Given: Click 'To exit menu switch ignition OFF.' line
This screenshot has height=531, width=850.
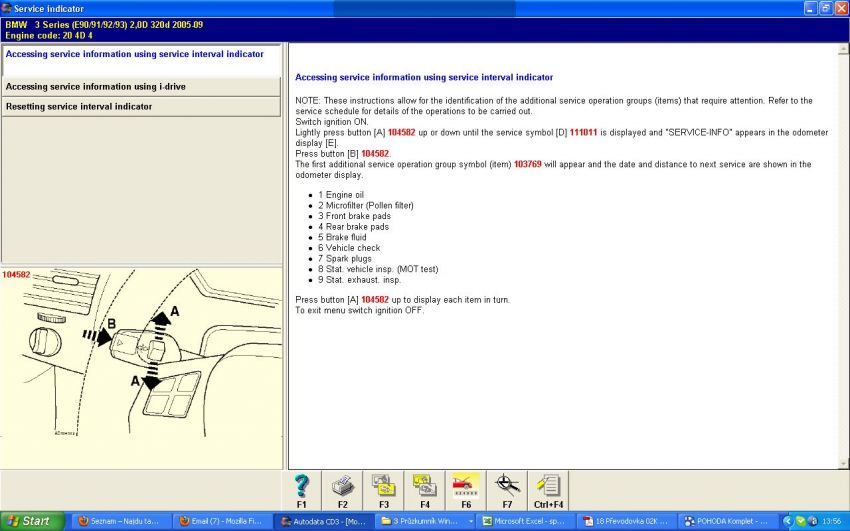Looking at the screenshot, I should [x=359, y=310].
